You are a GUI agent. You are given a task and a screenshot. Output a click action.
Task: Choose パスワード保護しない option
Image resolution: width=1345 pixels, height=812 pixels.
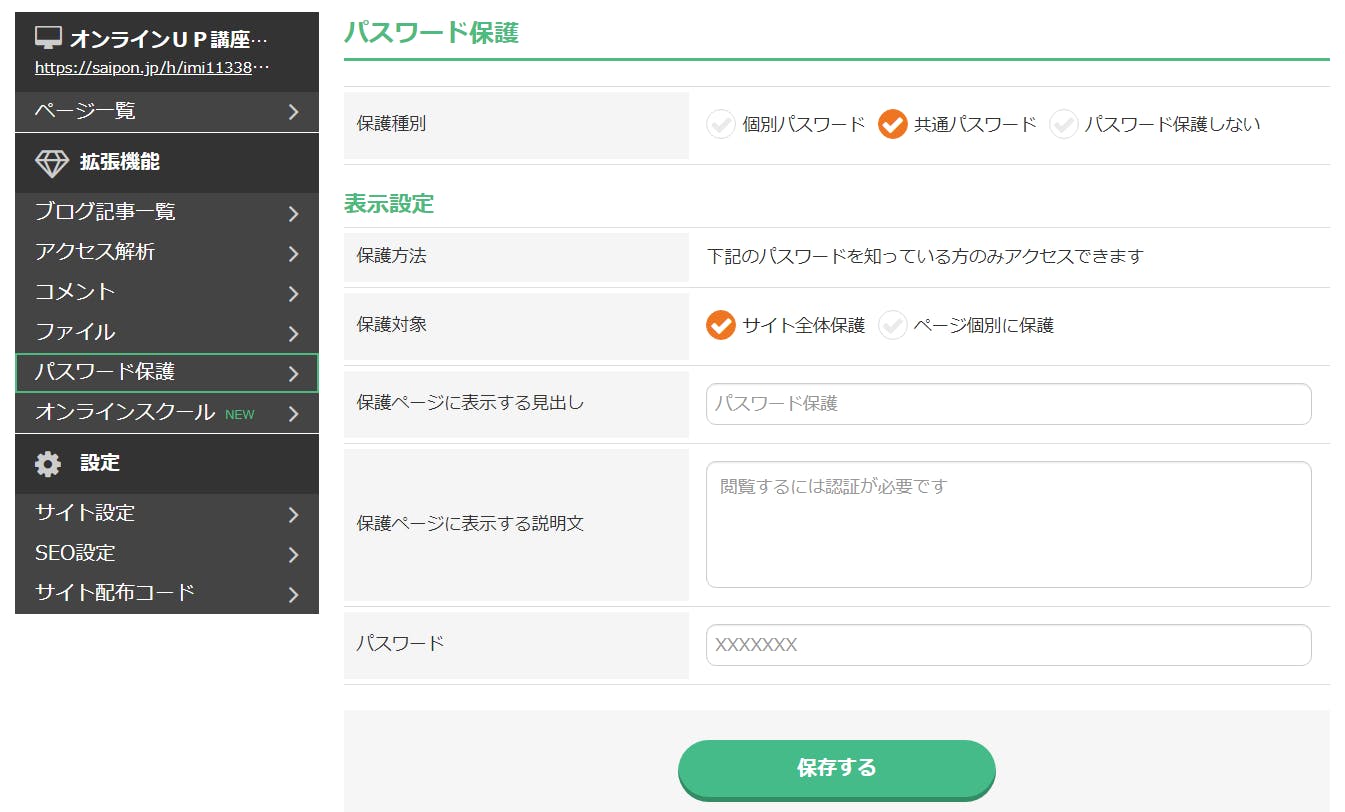[1063, 125]
